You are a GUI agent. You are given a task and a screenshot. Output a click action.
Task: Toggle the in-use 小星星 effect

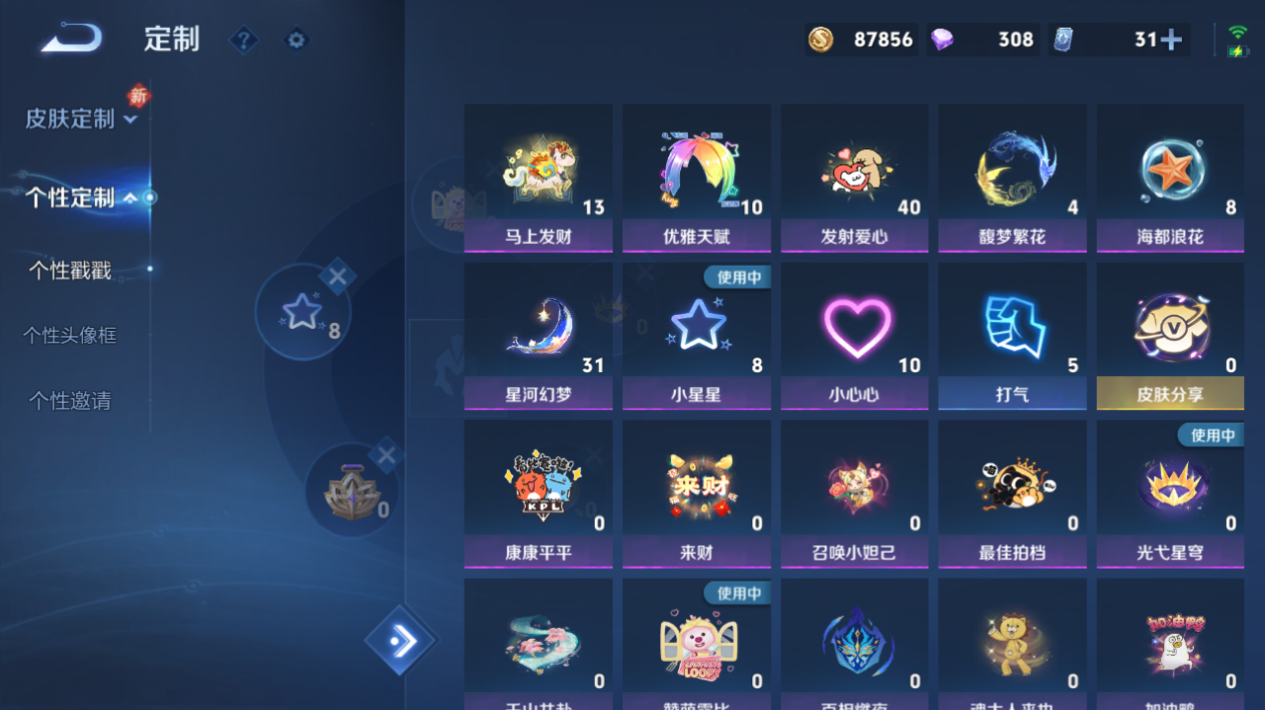pyautogui.click(x=696, y=336)
